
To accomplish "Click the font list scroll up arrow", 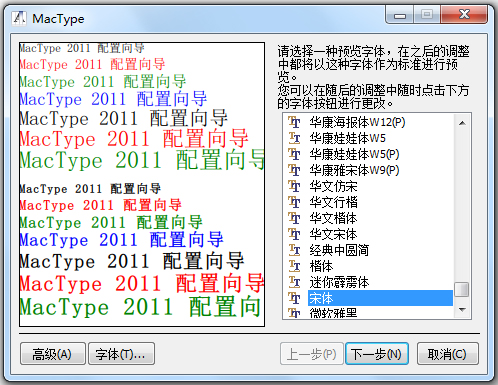I will coord(462,123).
